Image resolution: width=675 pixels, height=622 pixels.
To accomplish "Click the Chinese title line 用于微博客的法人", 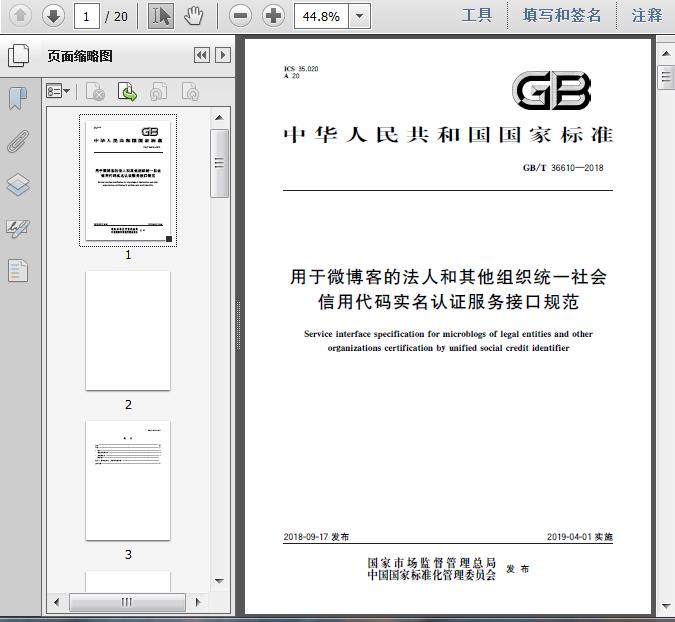I will click(448, 277).
